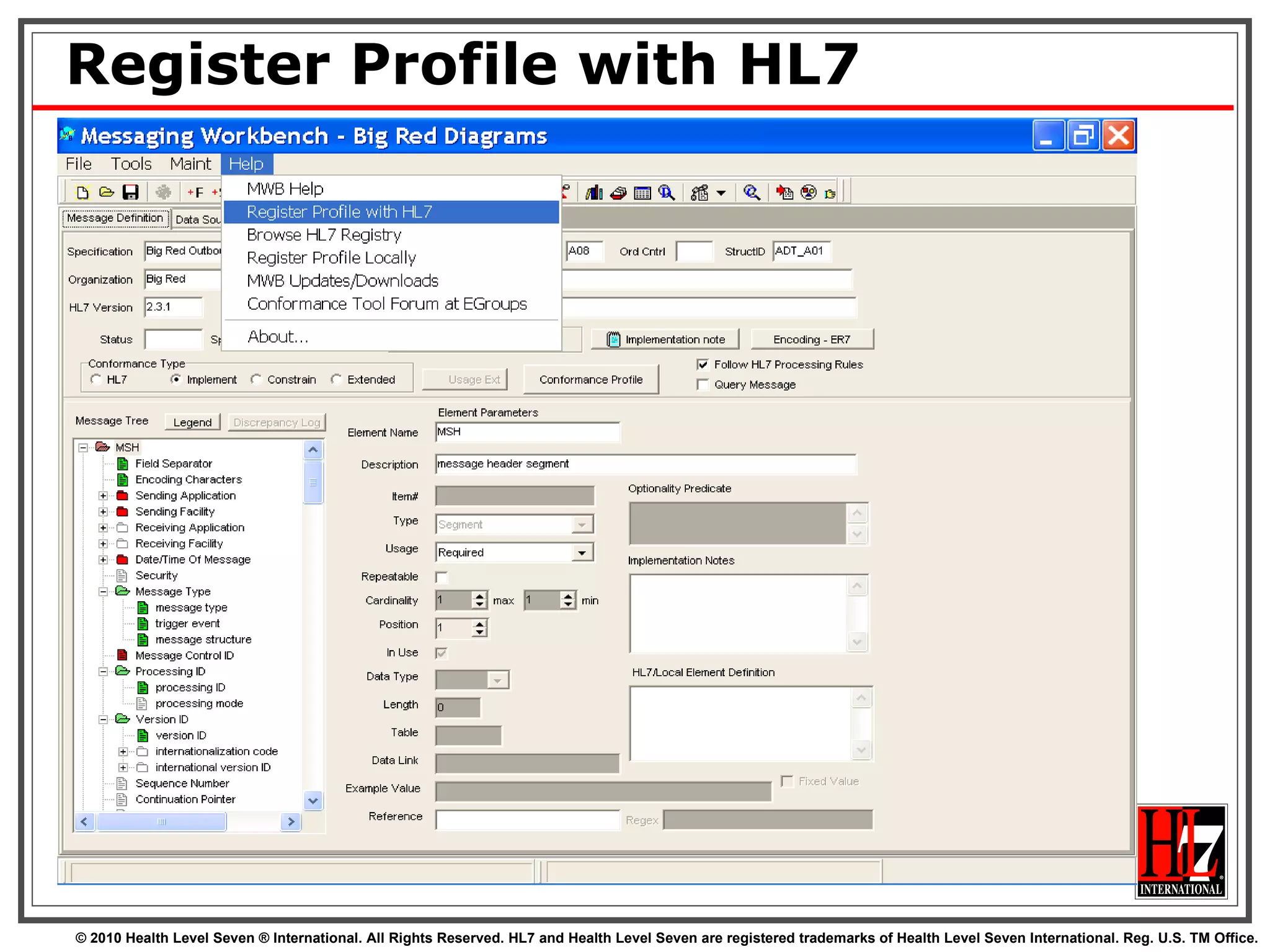Toggle the In Use checkbox
Screen dimensions: 1270x952
point(442,653)
